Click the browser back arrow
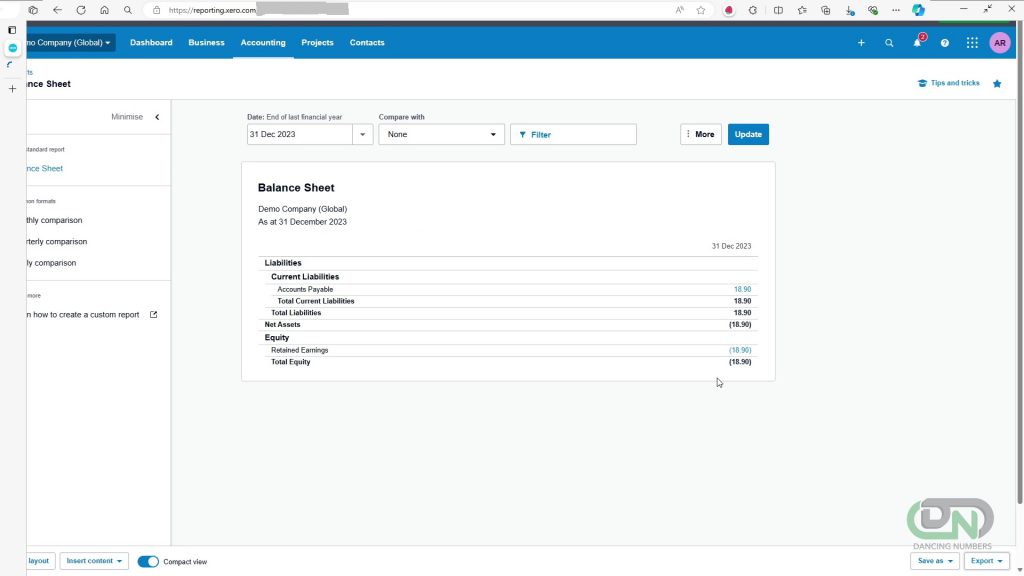The image size is (1024, 576). point(57,10)
